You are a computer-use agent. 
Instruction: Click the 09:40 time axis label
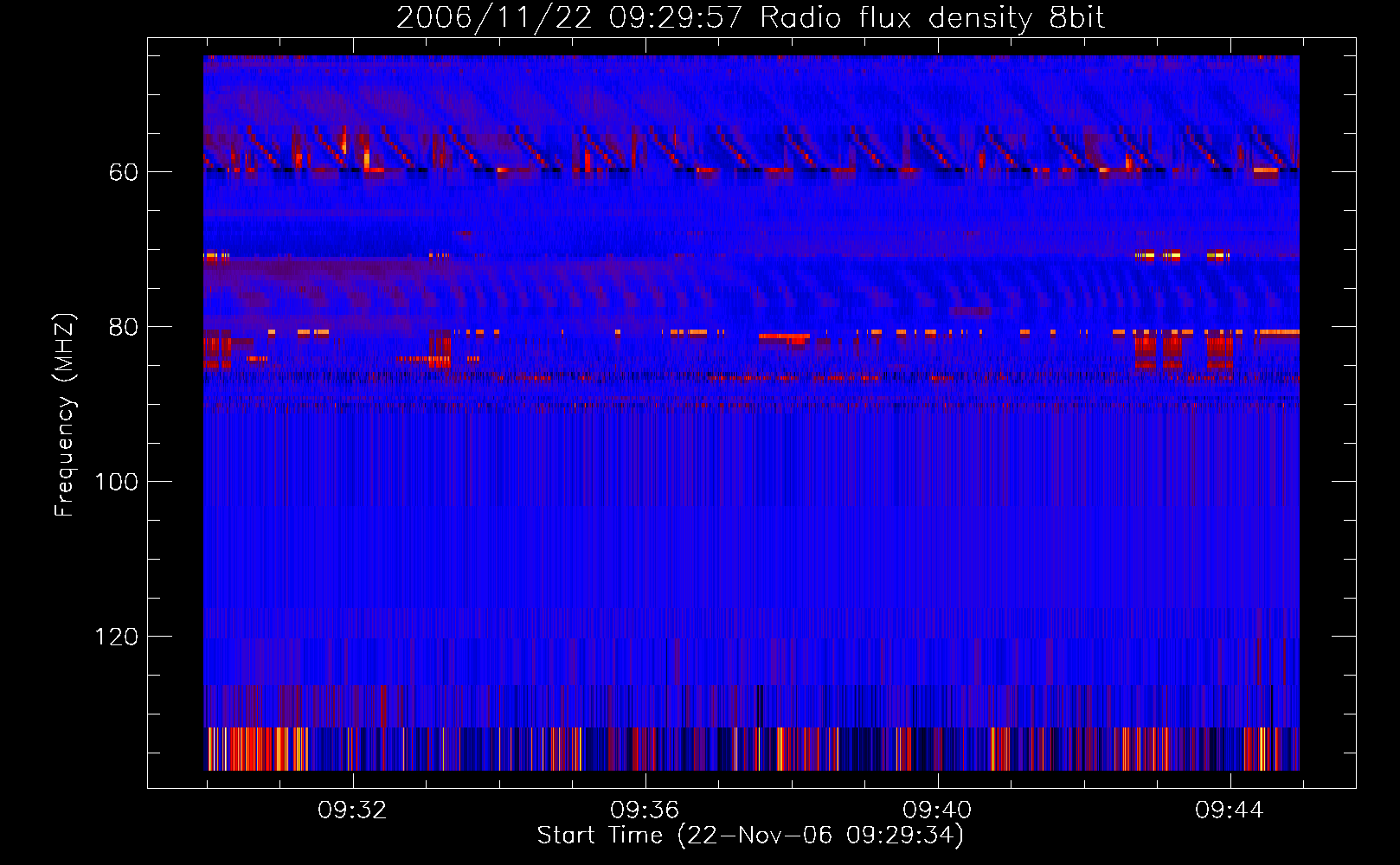point(937,811)
